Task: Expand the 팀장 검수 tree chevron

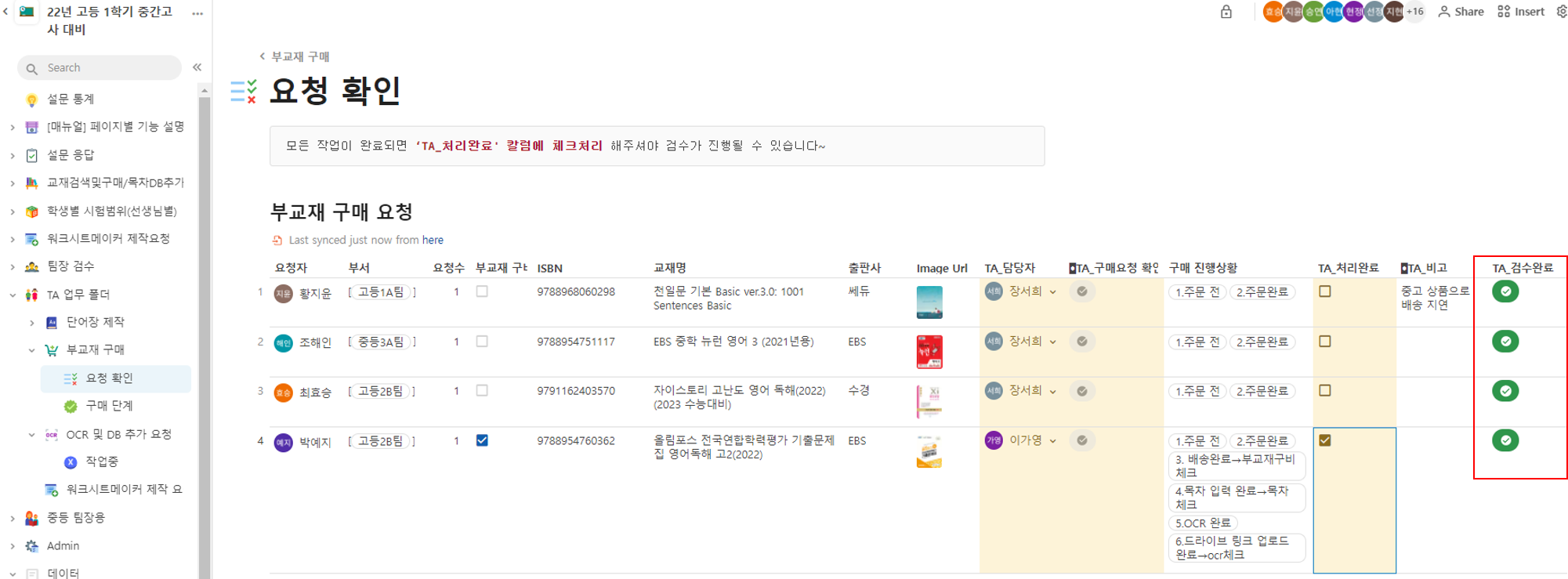Action: coord(13,266)
